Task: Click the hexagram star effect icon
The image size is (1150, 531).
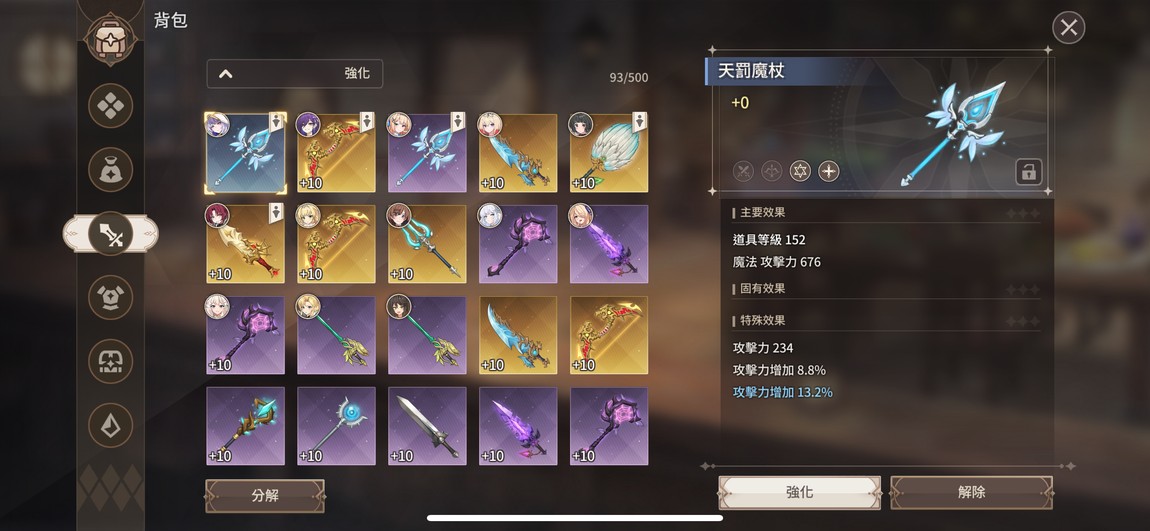Action: click(x=800, y=171)
